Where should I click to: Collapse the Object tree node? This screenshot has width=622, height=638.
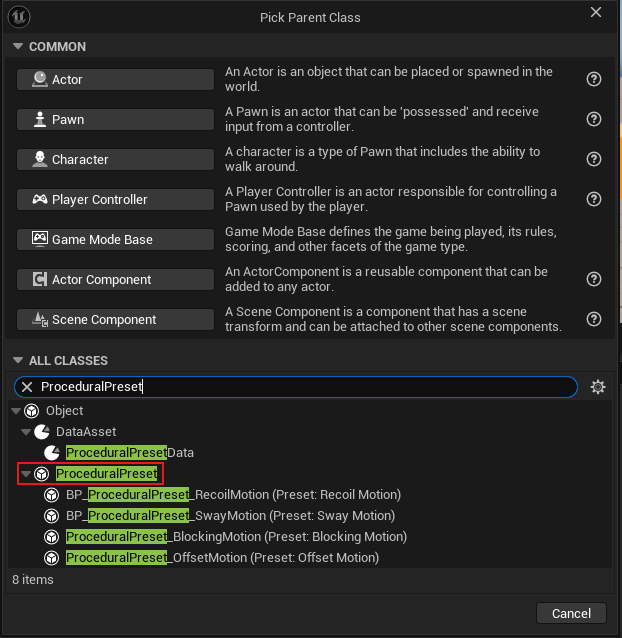coord(15,411)
